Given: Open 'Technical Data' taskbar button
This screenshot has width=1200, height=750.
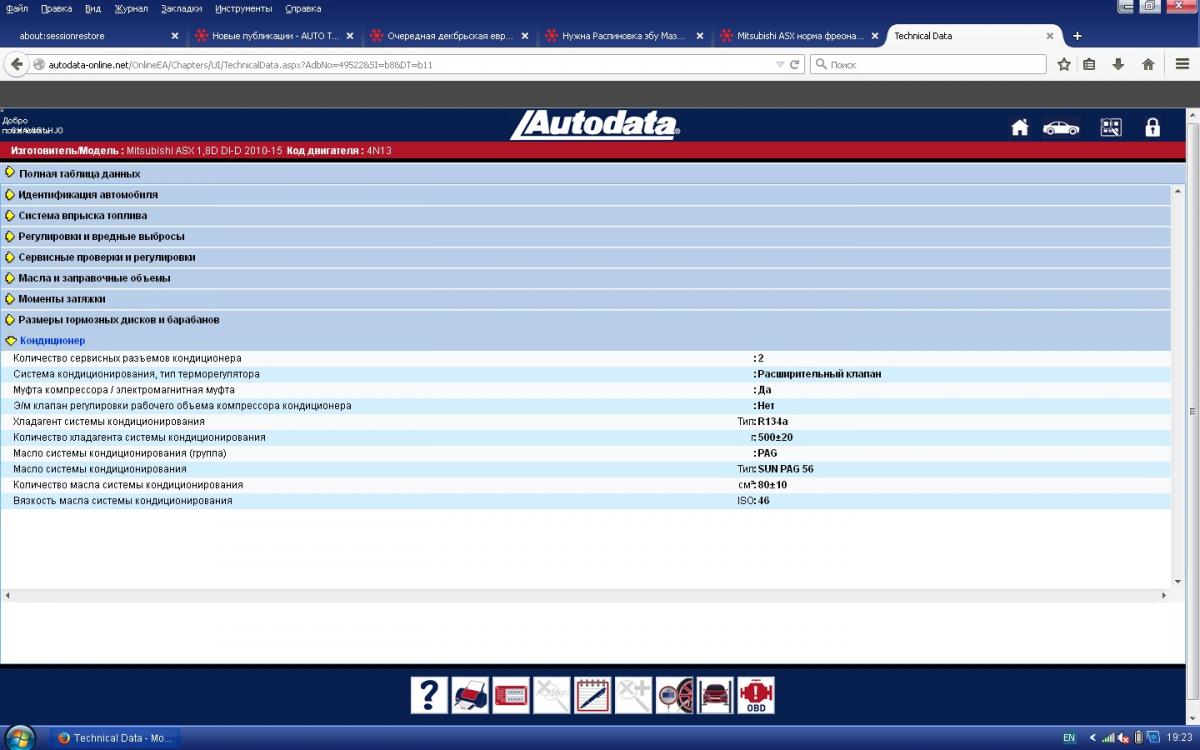Looking at the screenshot, I should [115, 738].
